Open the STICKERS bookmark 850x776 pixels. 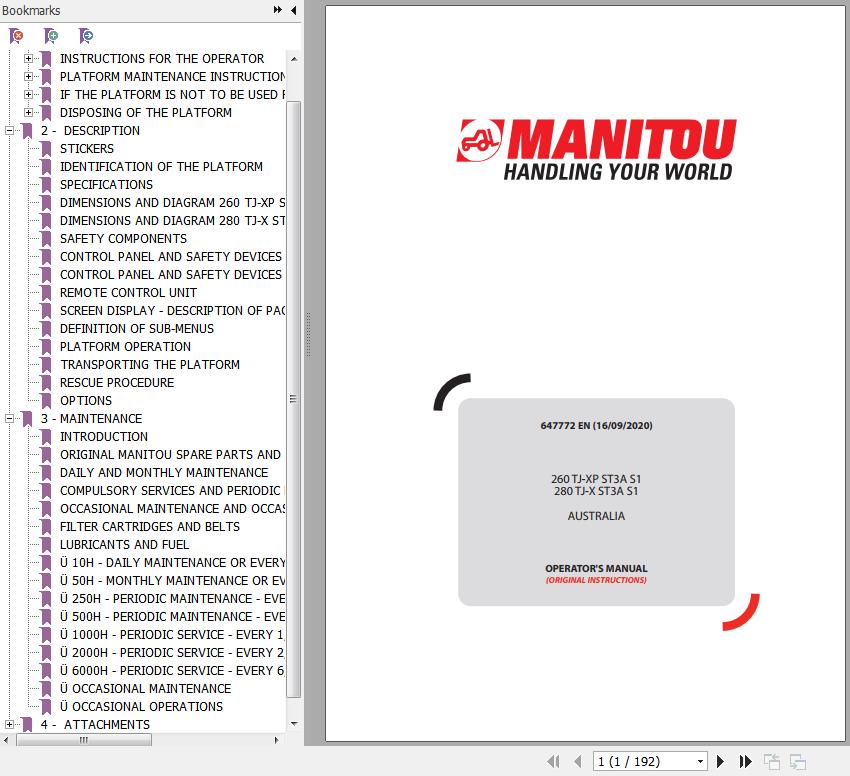click(87, 149)
